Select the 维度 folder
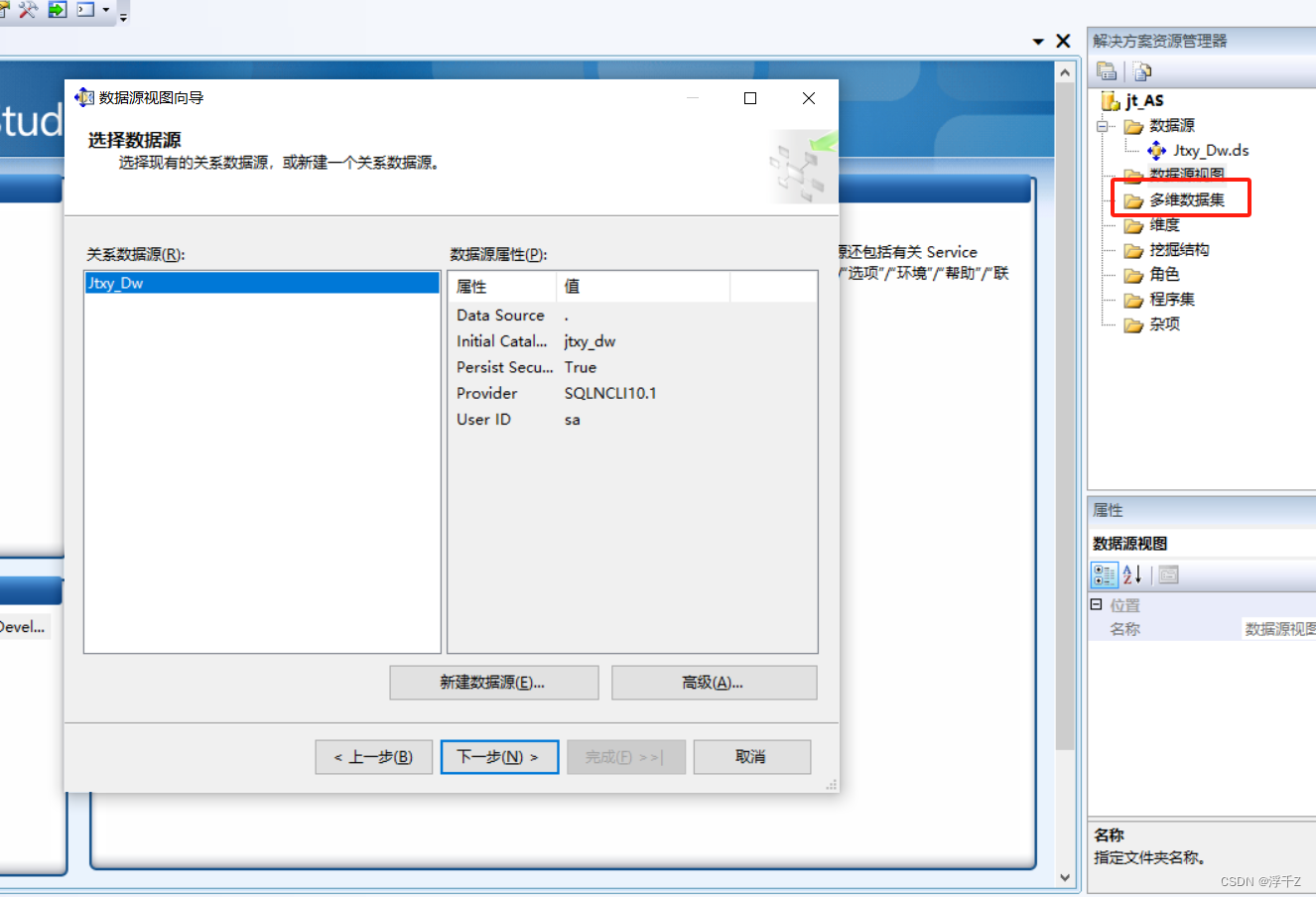1316x897 pixels. 1164,224
